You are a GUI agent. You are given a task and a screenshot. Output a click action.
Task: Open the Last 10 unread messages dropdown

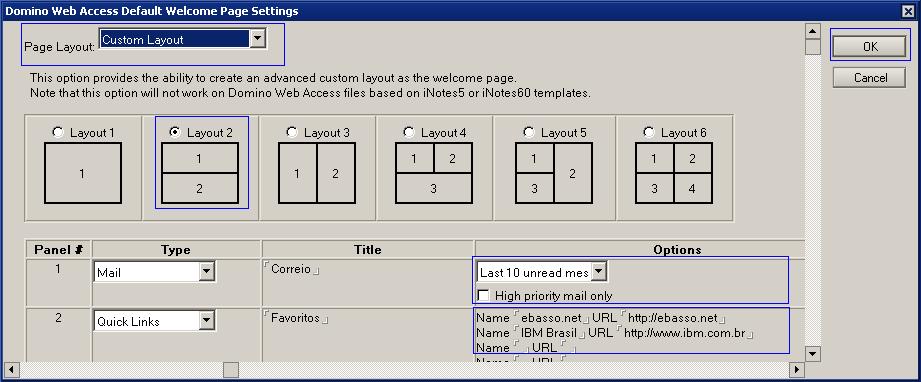pyautogui.click(x=598, y=272)
